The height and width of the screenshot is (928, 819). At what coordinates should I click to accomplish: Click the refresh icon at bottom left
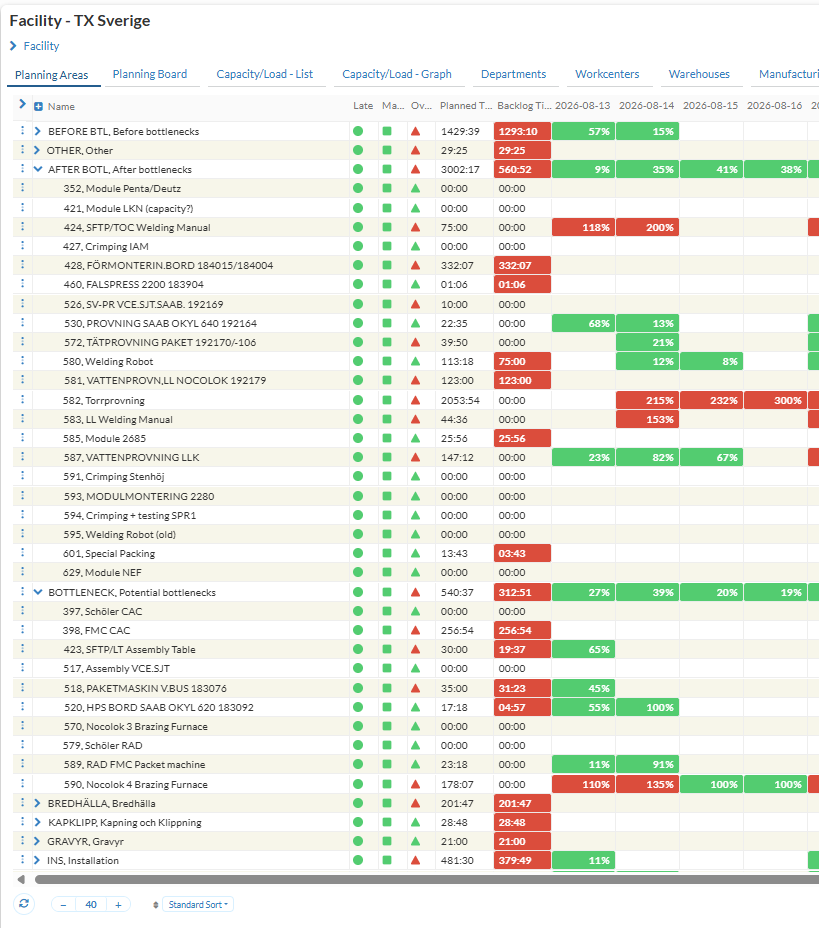pos(24,904)
